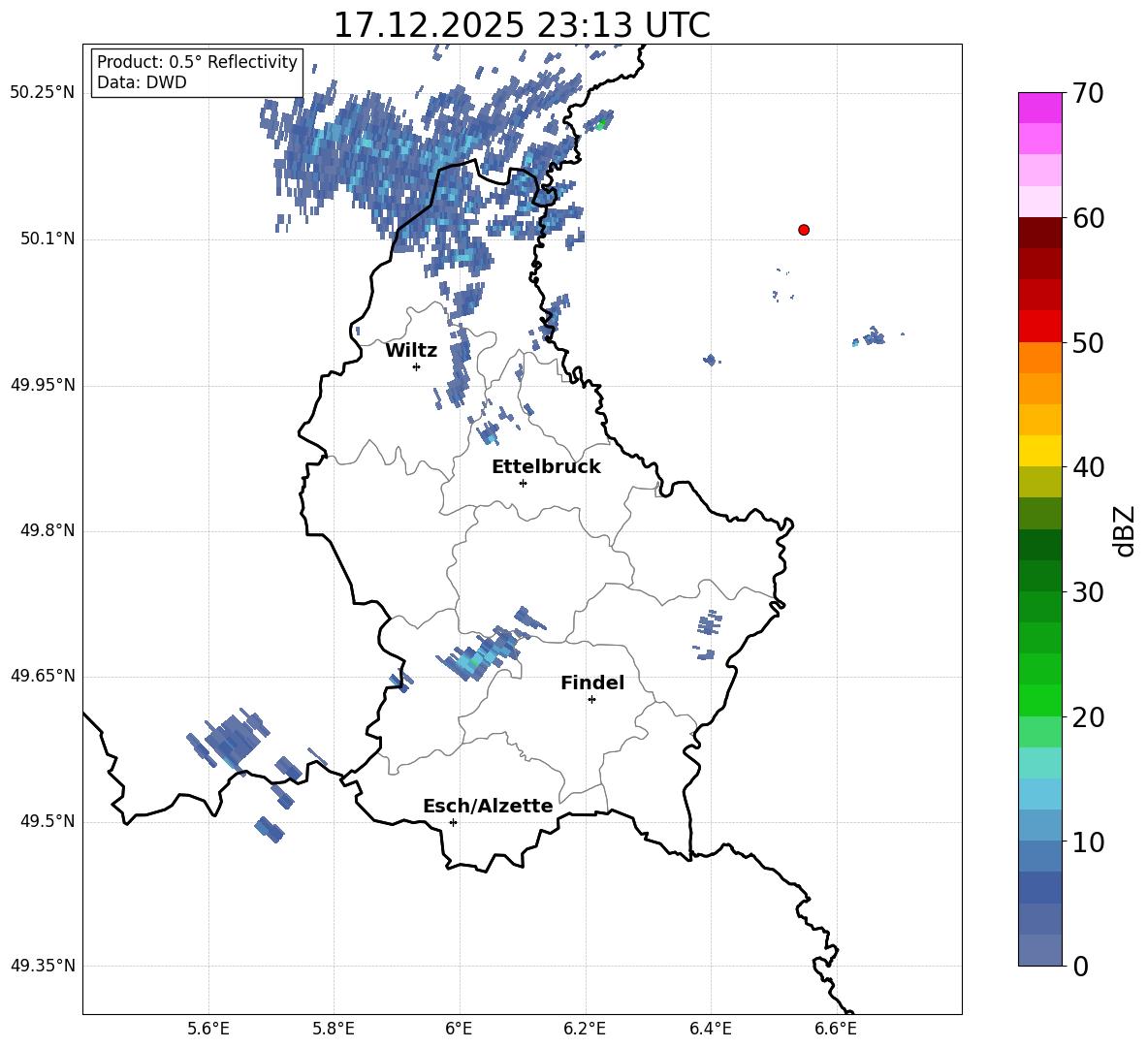Click the 60 value on the colorbar

[1088, 218]
